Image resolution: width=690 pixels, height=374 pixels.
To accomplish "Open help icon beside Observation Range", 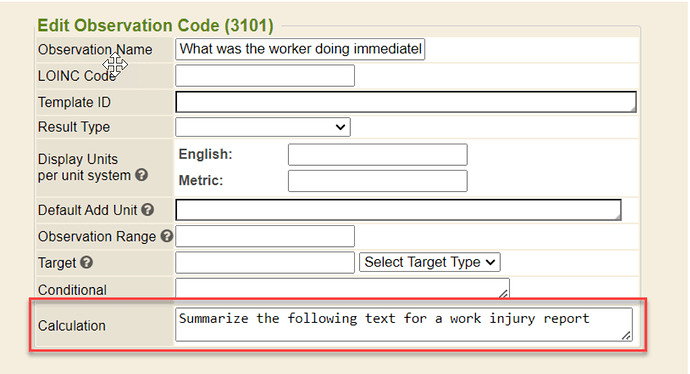I will click(x=166, y=236).
